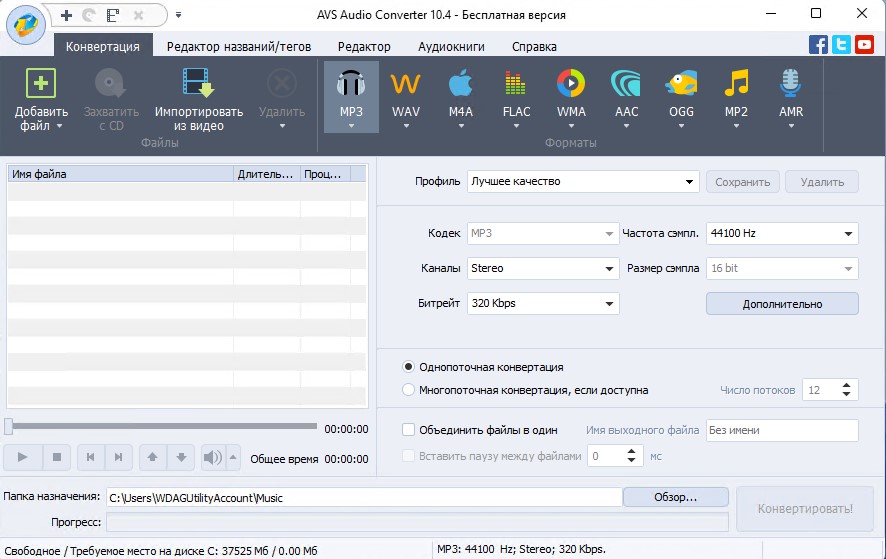Select the AMR format icon
This screenshot has height=559, width=886.
click(x=791, y=84)
